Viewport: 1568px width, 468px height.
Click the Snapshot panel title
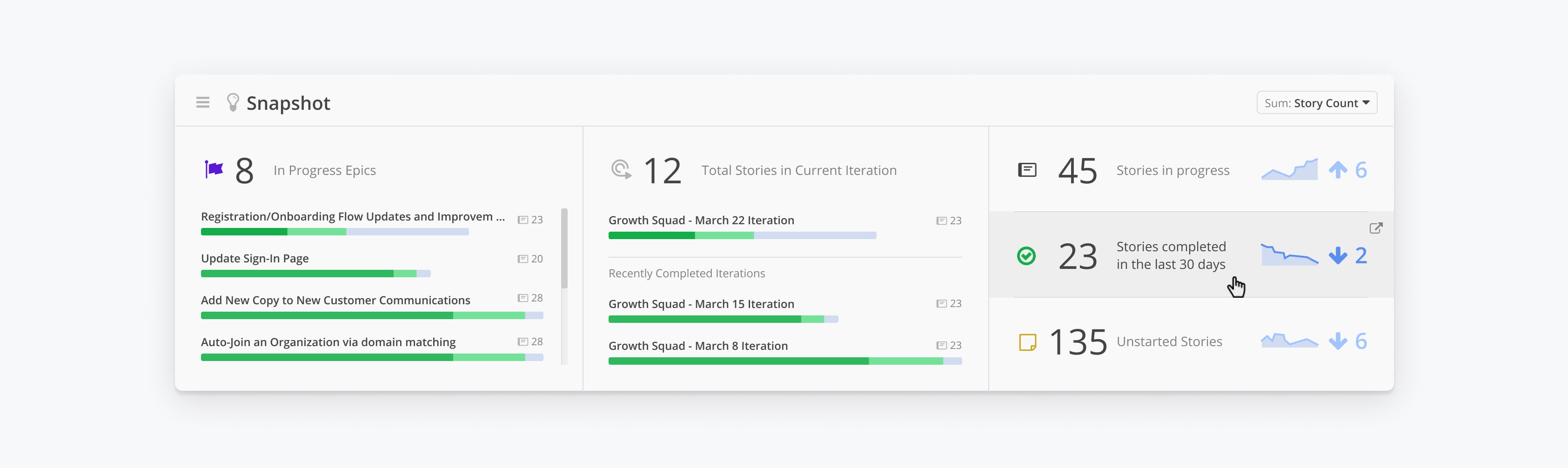point(288,103)
